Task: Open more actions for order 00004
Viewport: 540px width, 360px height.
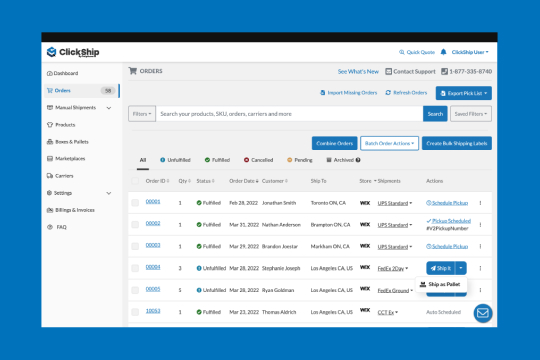Action: pyautogui.click(x=480, y=268)
